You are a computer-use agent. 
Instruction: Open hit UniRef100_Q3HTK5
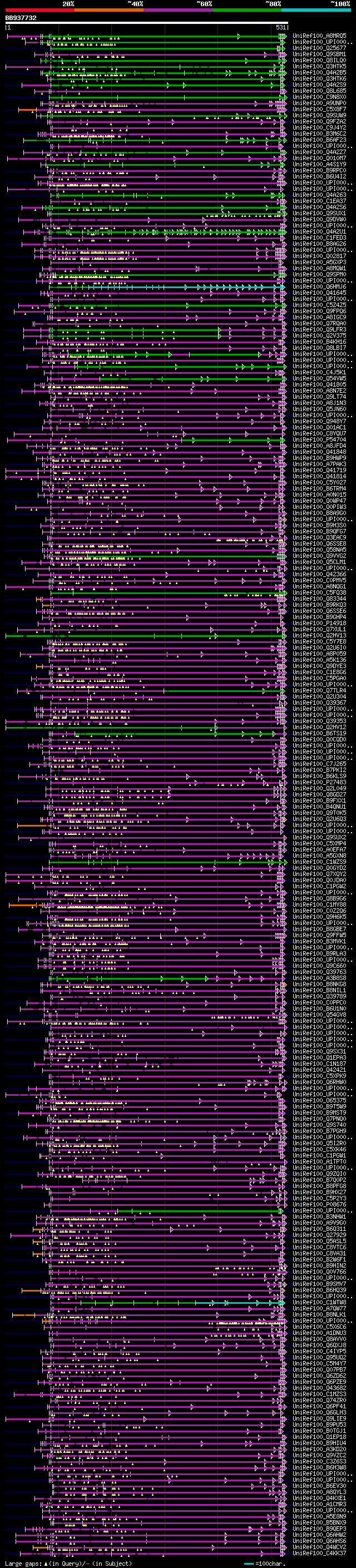coord(319,66)
